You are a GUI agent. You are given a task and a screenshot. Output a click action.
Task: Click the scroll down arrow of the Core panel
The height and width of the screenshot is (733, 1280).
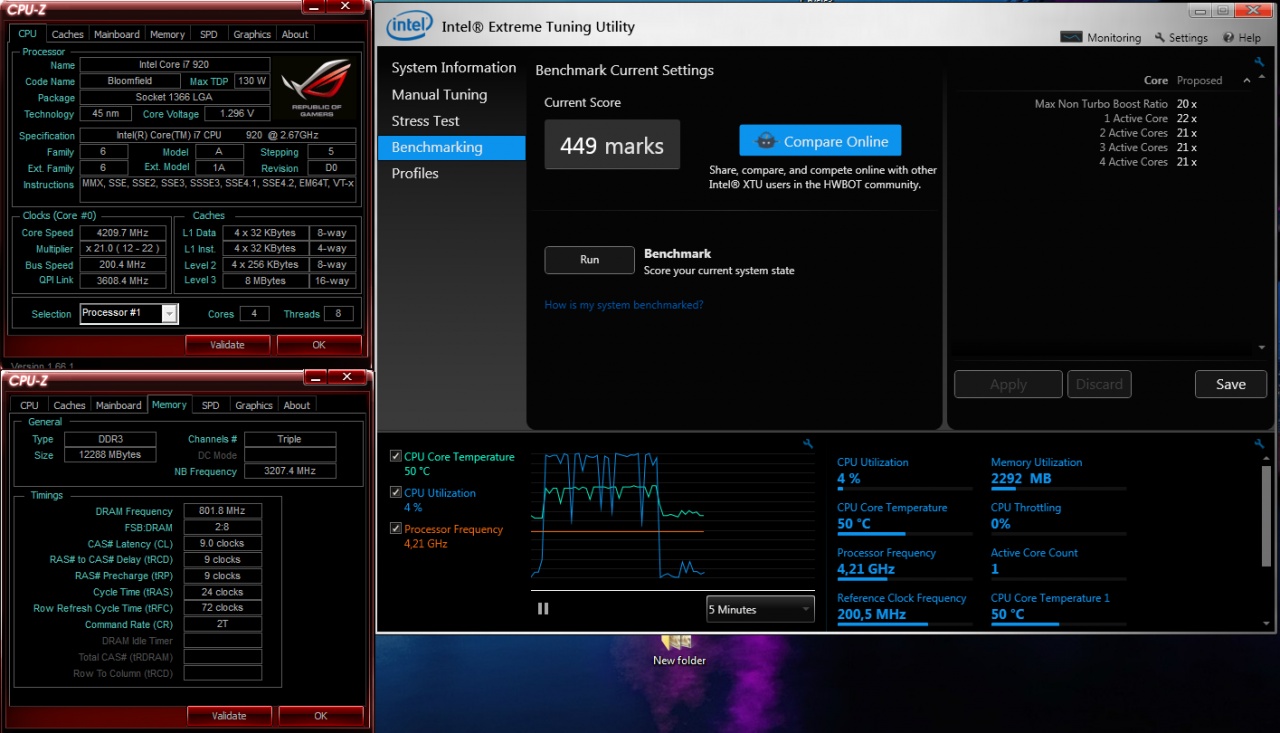[1261, 347]
